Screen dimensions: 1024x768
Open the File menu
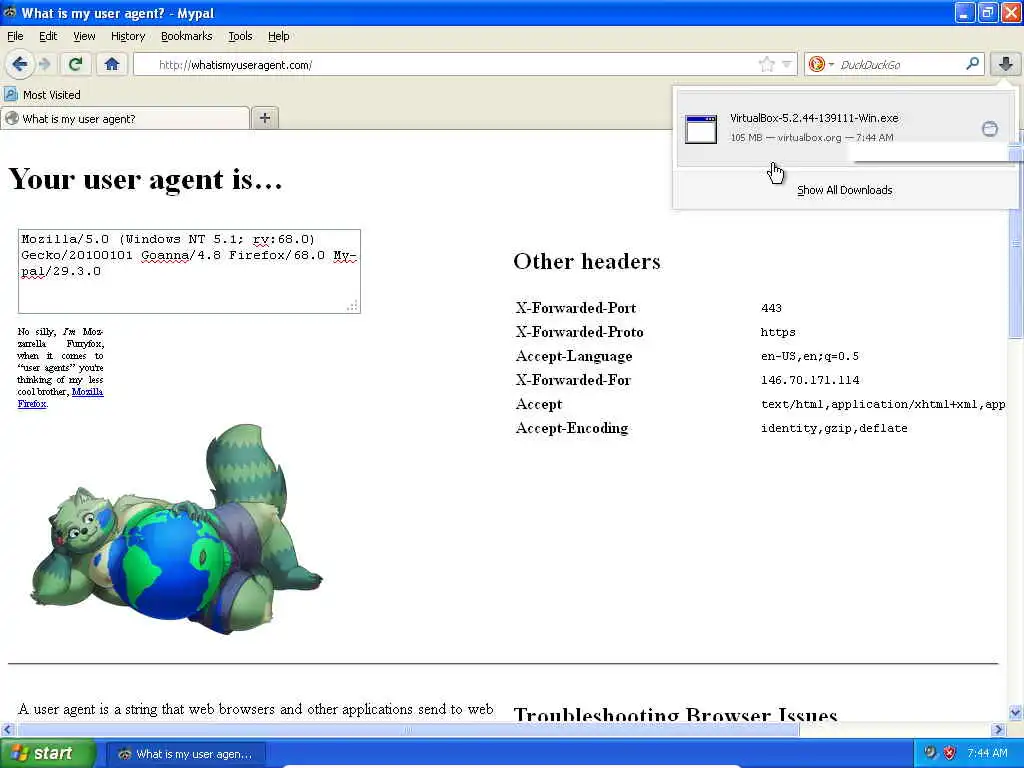(x=15, y=36)
